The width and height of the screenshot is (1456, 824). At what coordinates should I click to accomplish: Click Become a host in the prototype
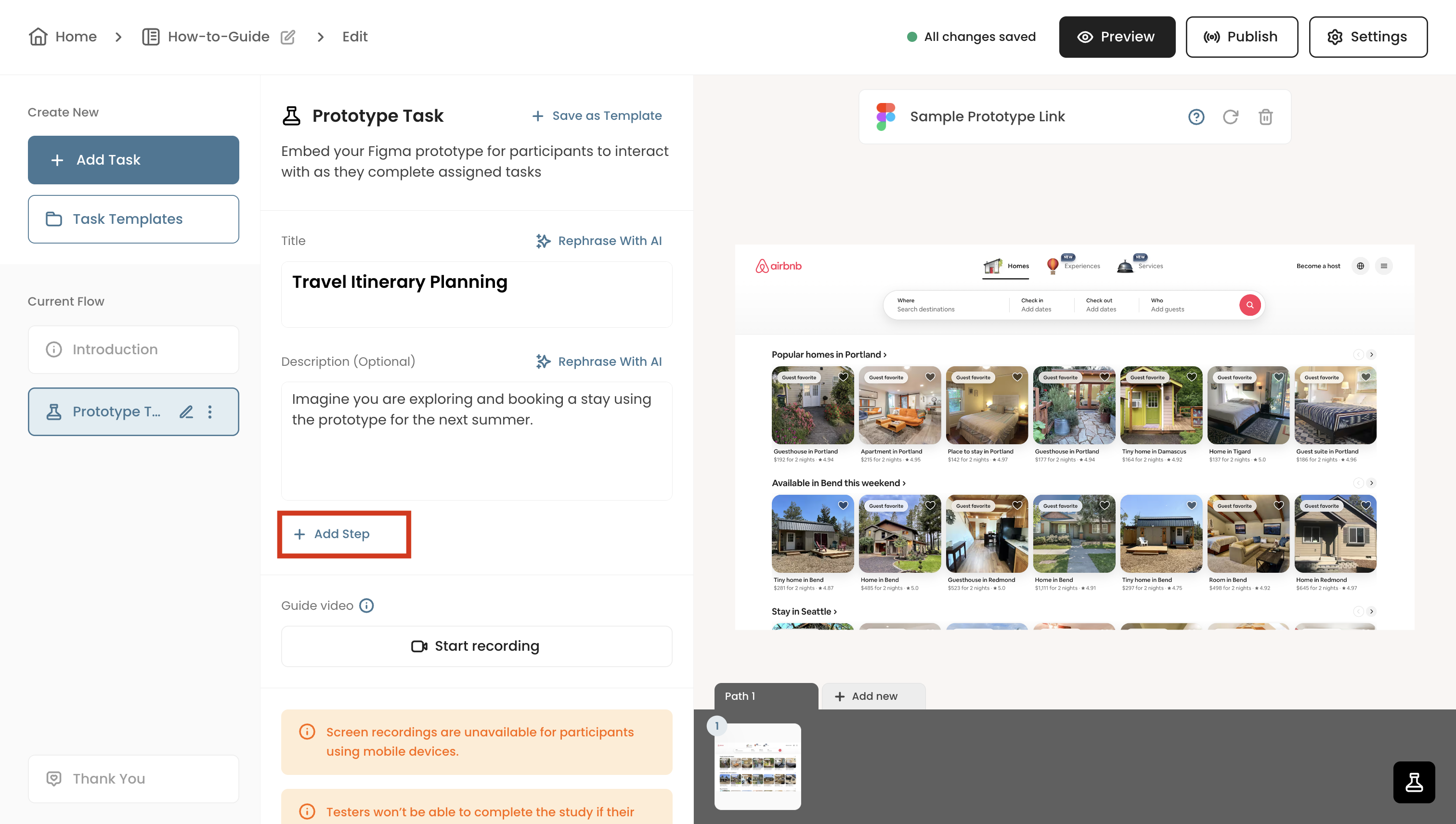pos(1318,266)
